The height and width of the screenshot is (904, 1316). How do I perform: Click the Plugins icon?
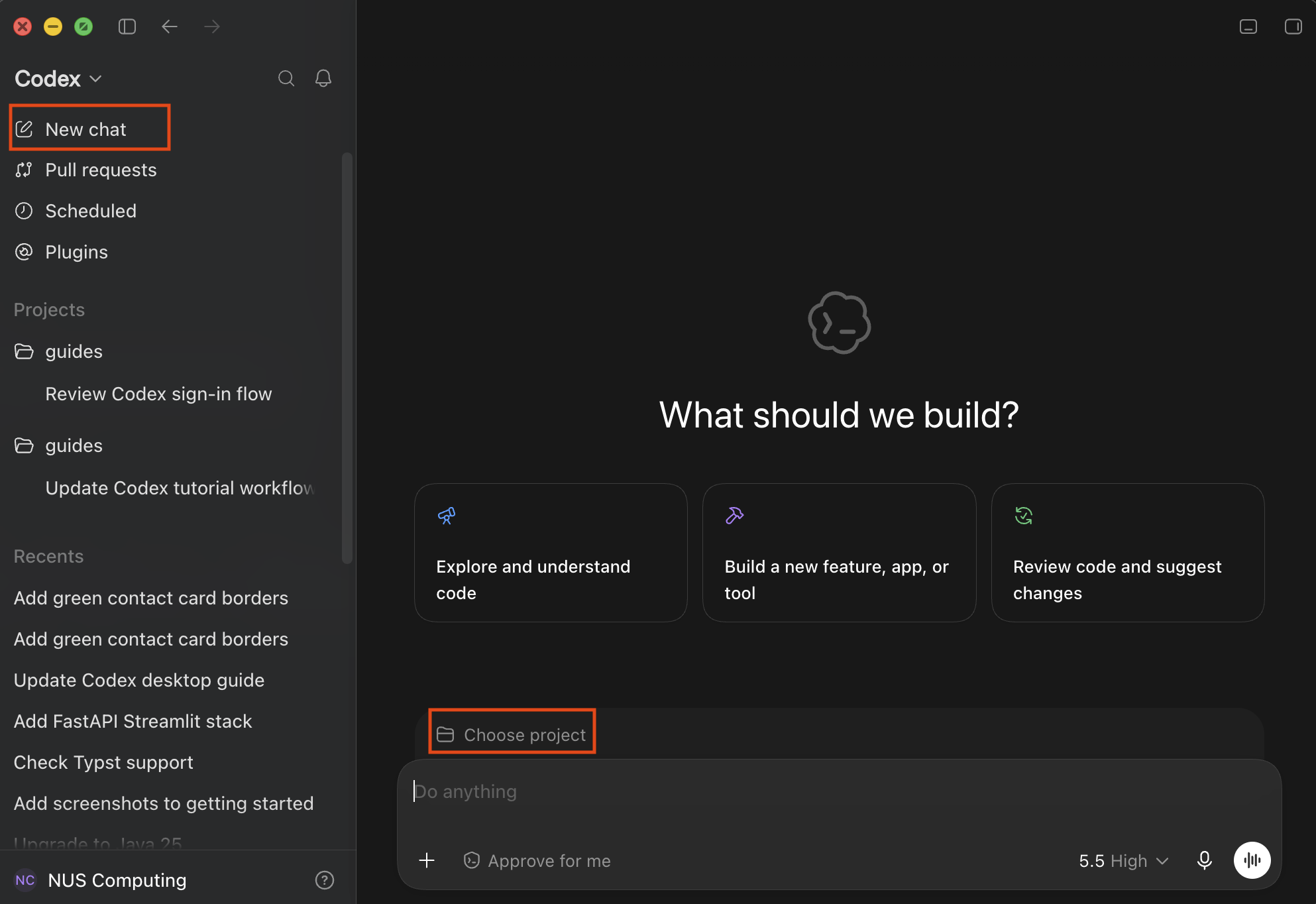click(x=24, y=252)
